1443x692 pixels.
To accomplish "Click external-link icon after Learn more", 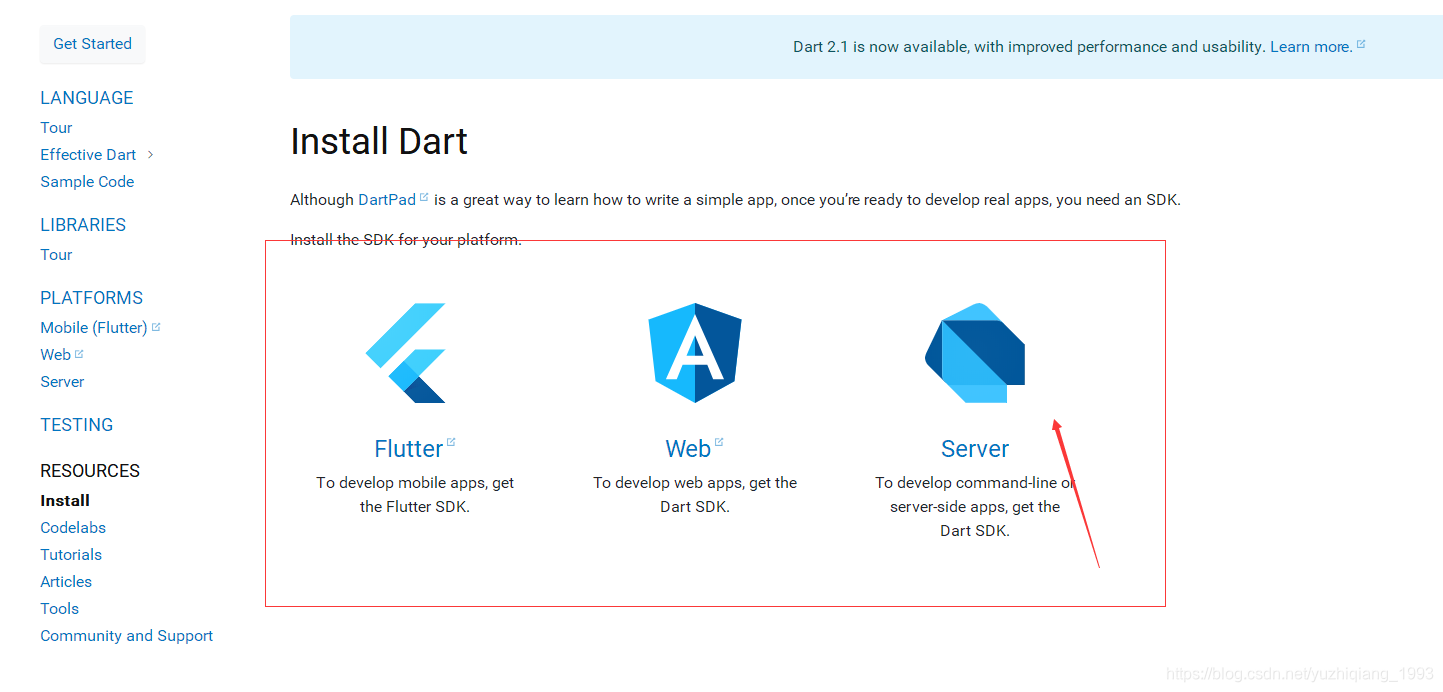I will tap(1361, 44).
